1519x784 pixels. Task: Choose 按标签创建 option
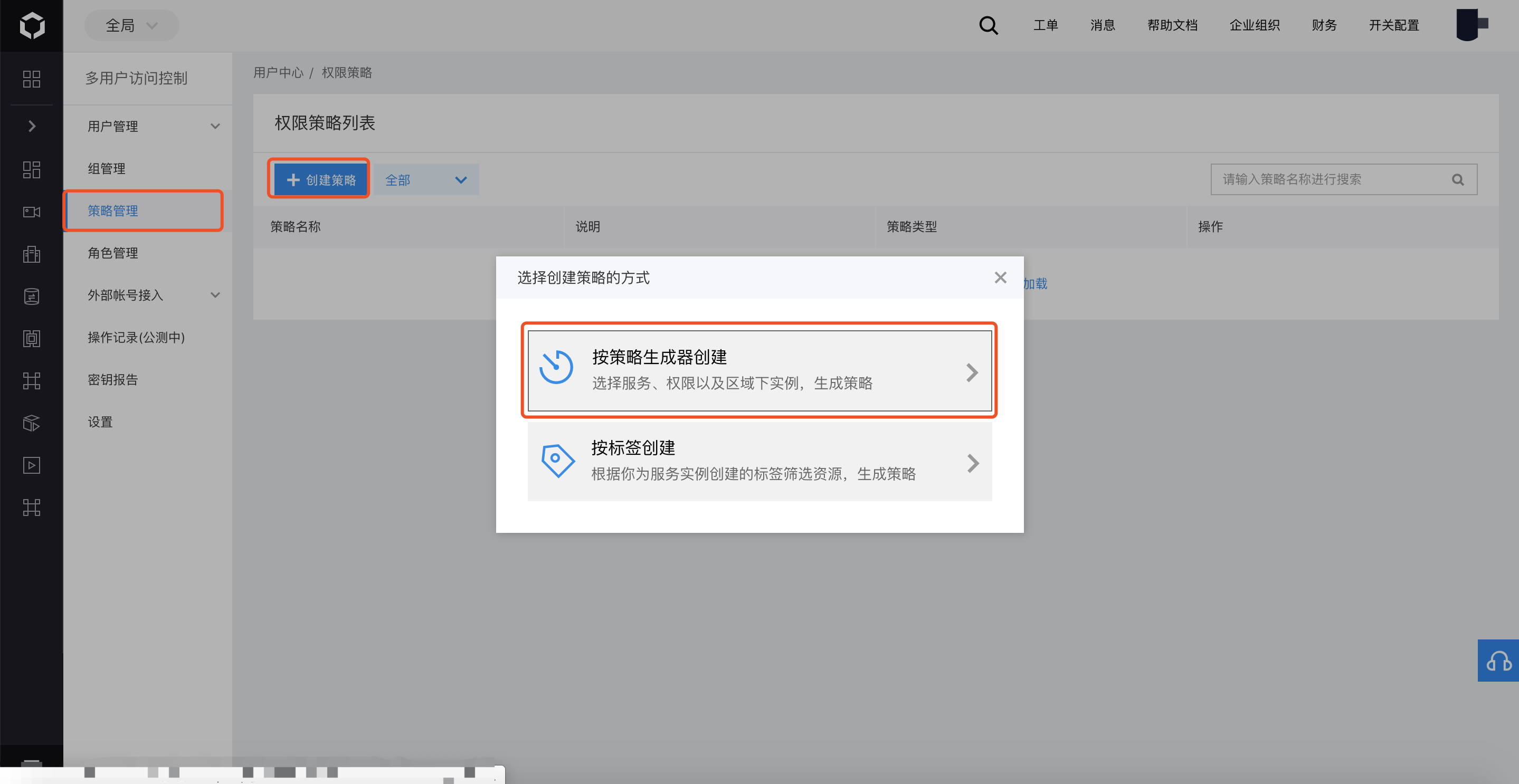759,462
